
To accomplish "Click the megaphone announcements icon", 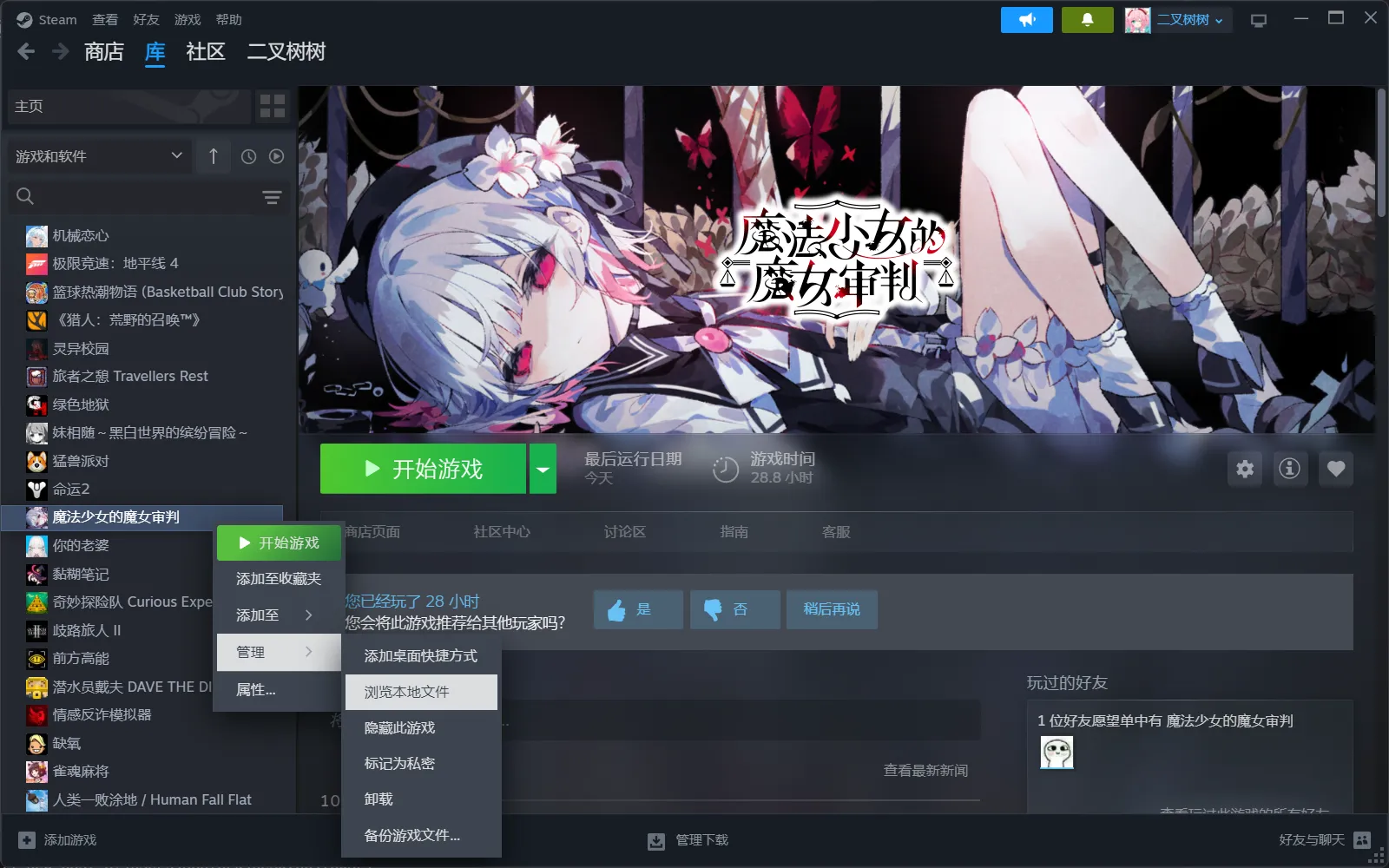I will click(x=1026, y=20).
